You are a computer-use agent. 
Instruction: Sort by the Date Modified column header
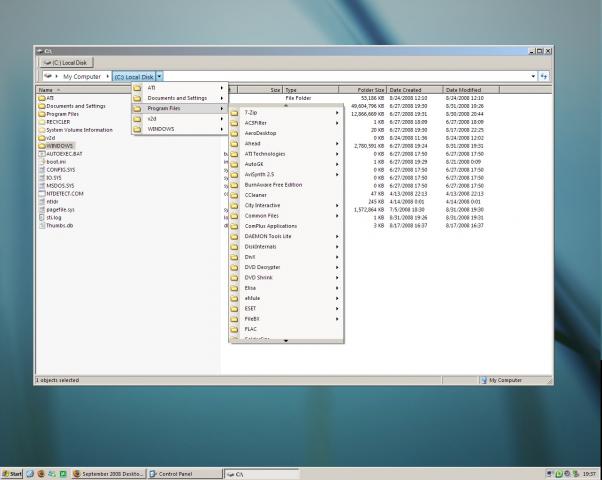point(471,90)
